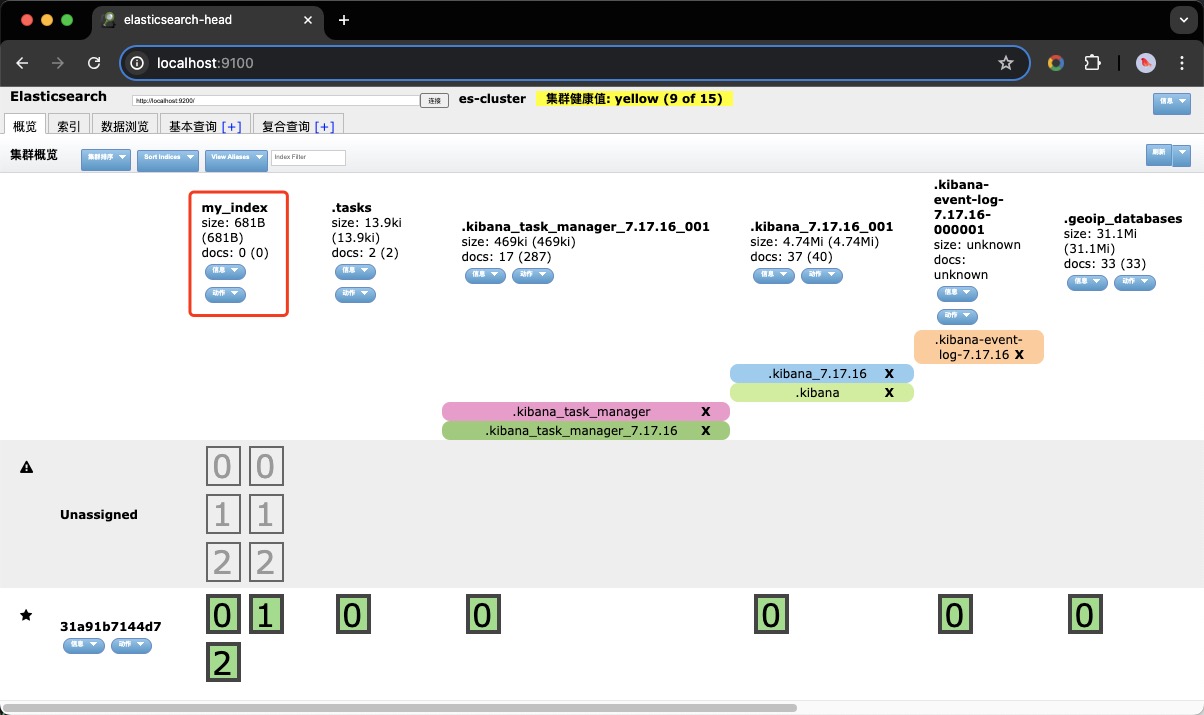Click the 连接 connect button
1204x715 pixels.
click(434, 100)
